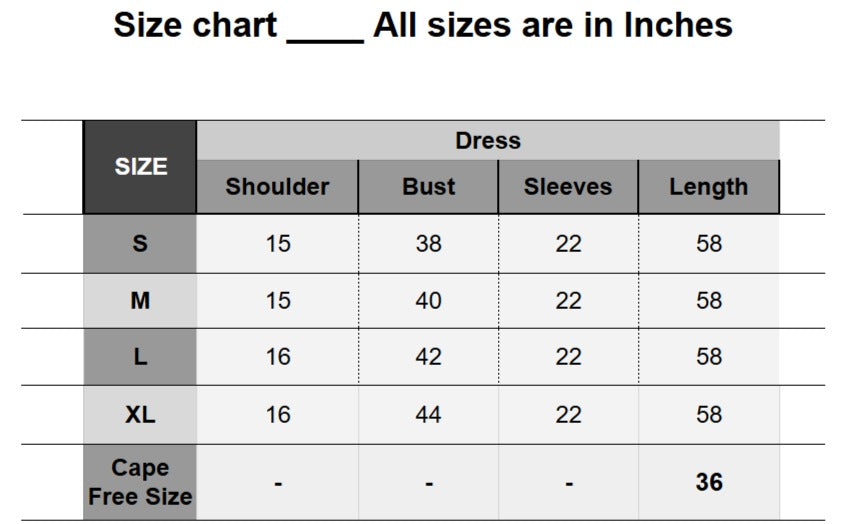
Task: Click the Length column header
Action: point(708,187)
